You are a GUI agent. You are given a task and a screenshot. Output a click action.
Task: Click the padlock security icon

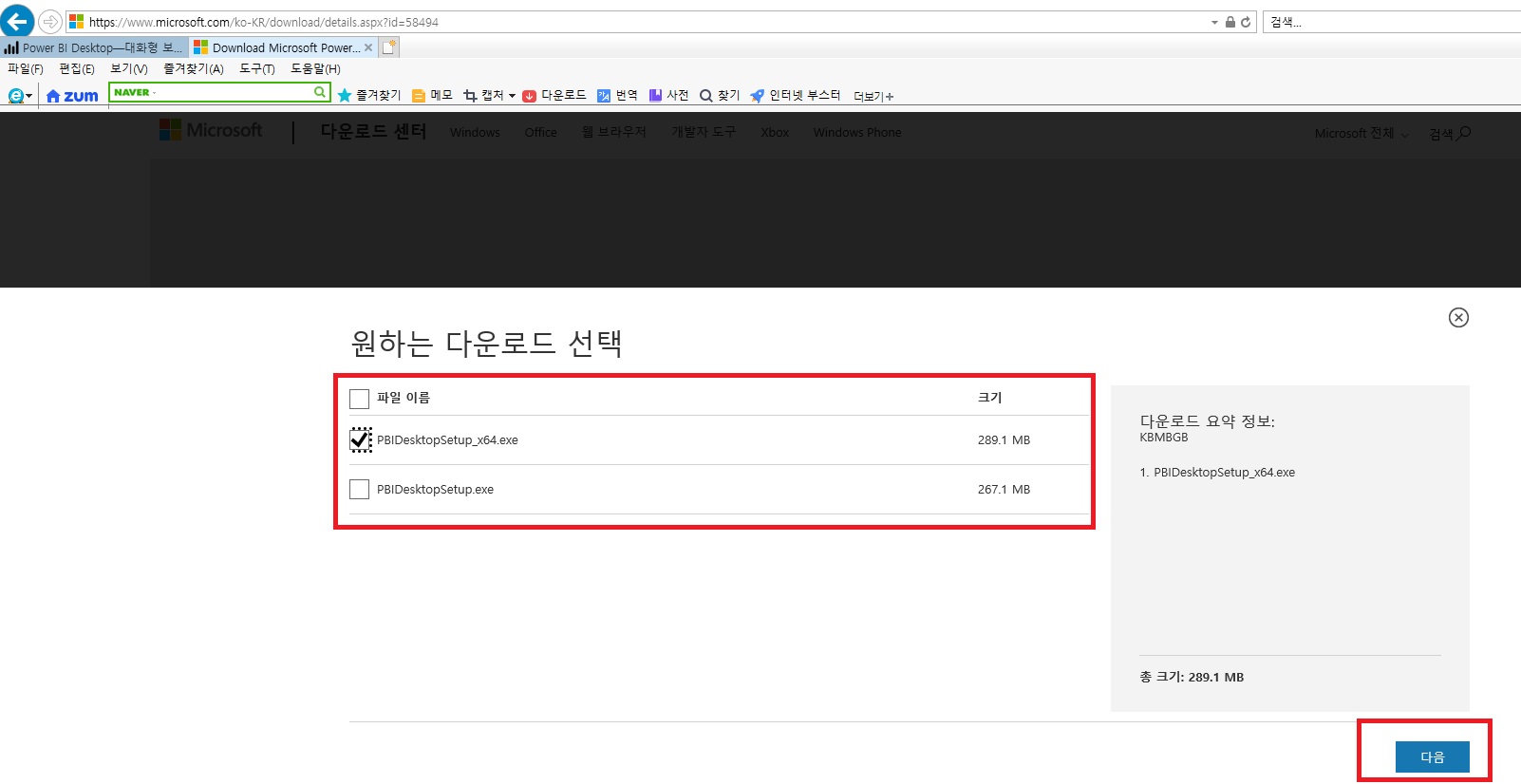click(1230, 22)
